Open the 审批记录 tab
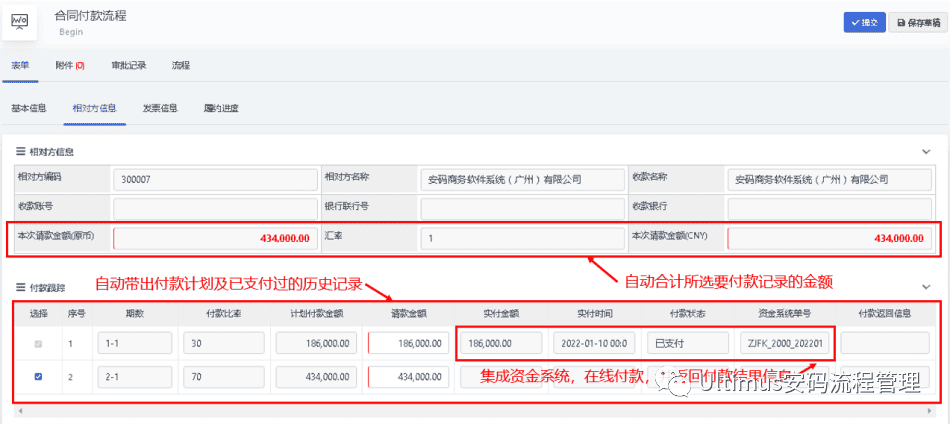 (129, 66)
